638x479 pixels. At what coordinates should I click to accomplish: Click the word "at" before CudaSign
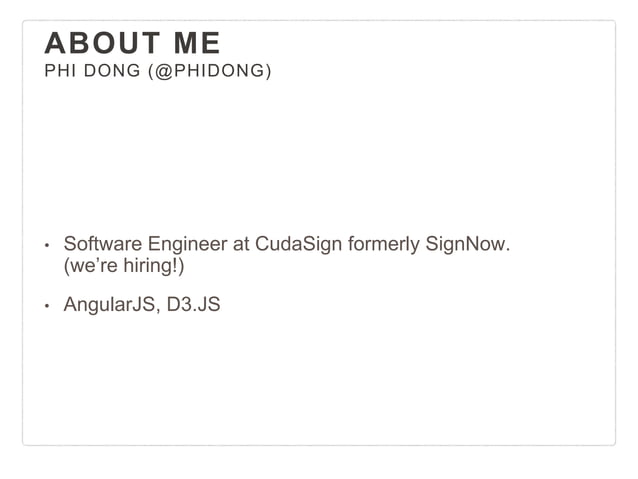[241, 245]
